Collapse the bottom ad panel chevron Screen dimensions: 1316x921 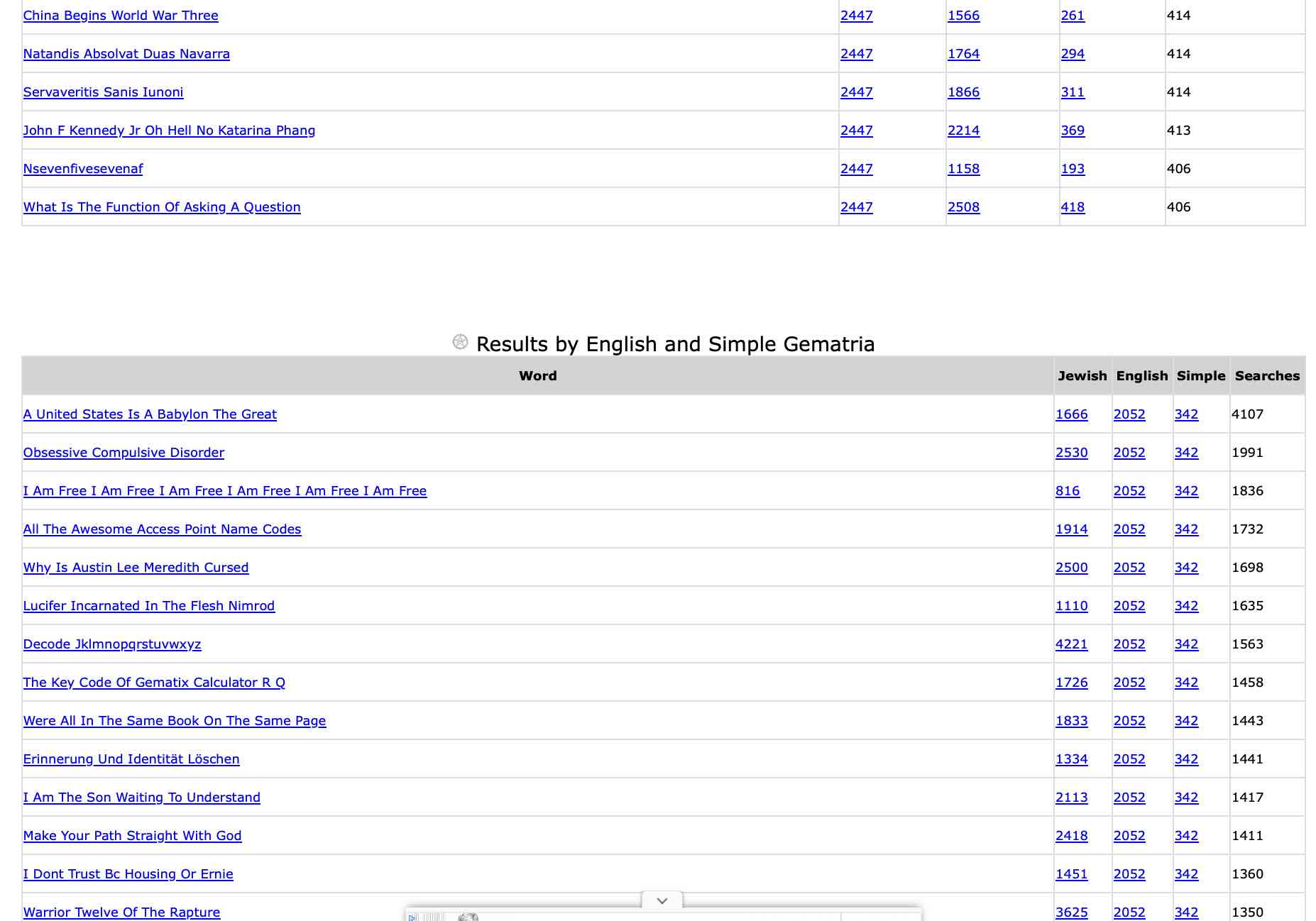point(662,900)
